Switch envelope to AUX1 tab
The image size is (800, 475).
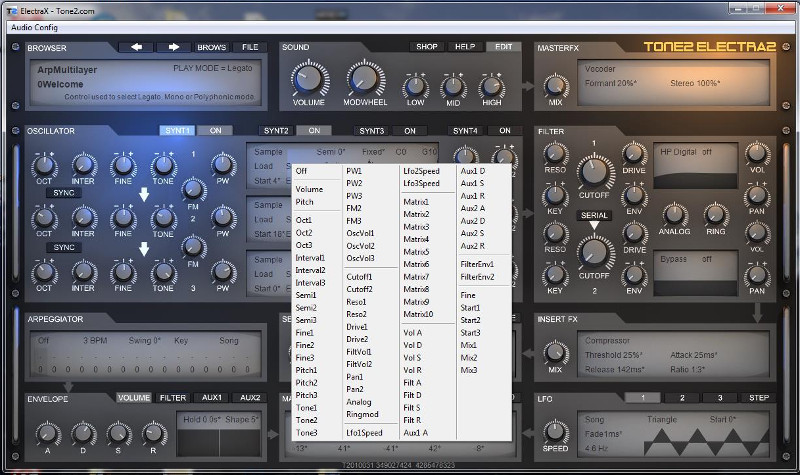212,397
